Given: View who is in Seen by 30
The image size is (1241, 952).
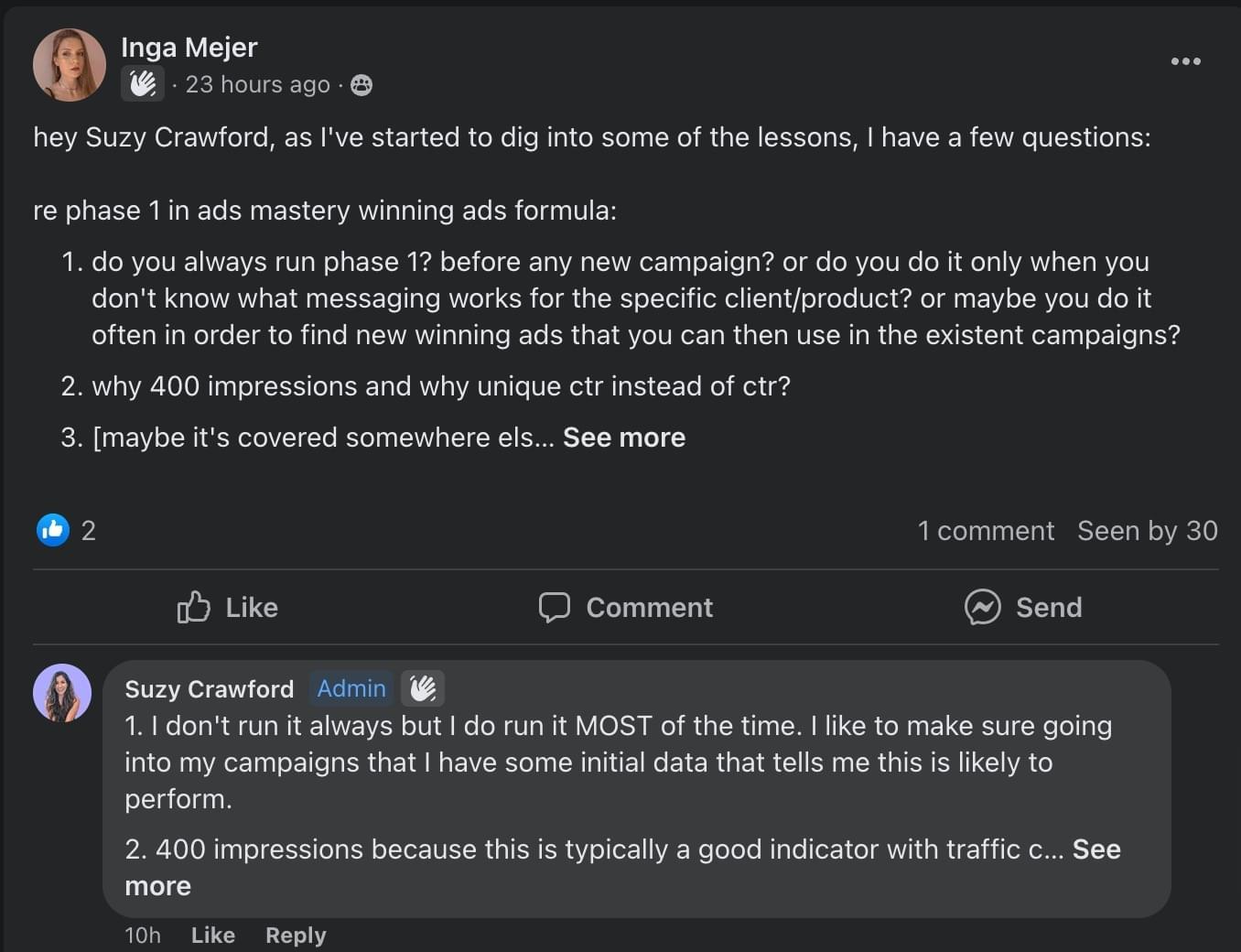Looking at the screenshot, I should click(1147, 531).
